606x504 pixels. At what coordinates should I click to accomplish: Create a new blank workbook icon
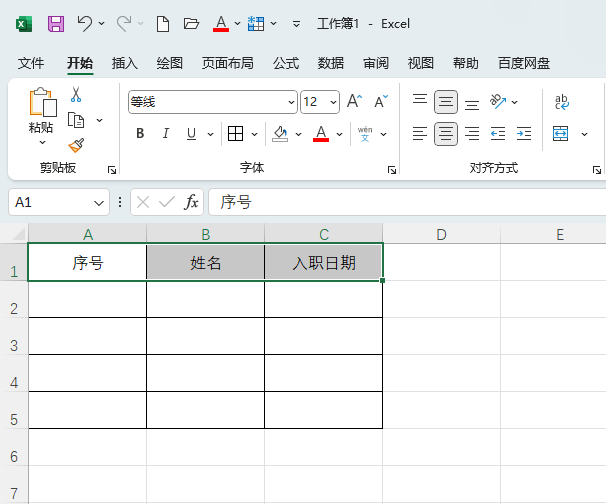pos(163,24)
